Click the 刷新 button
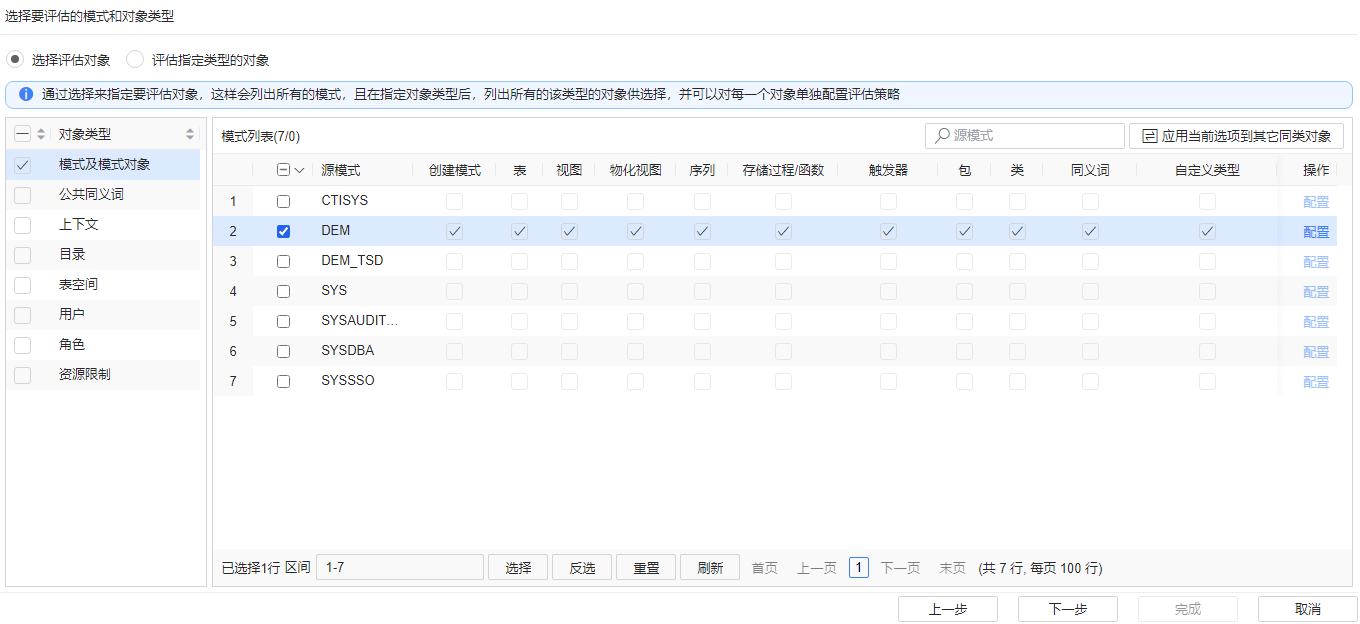Viewport: 1360px width, 624px height. pos(710,567)
